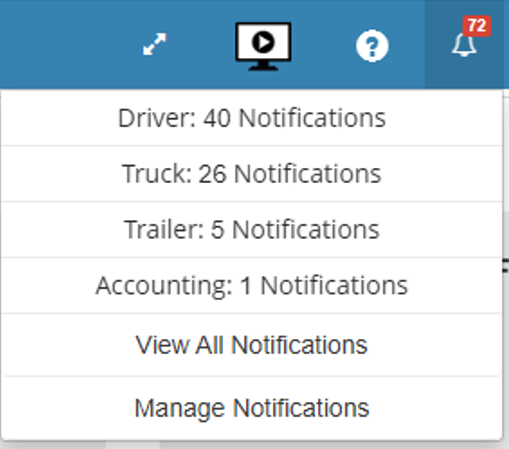
Task: Click the play symbol inside the monitor icon
Action: tap(263, 42)
